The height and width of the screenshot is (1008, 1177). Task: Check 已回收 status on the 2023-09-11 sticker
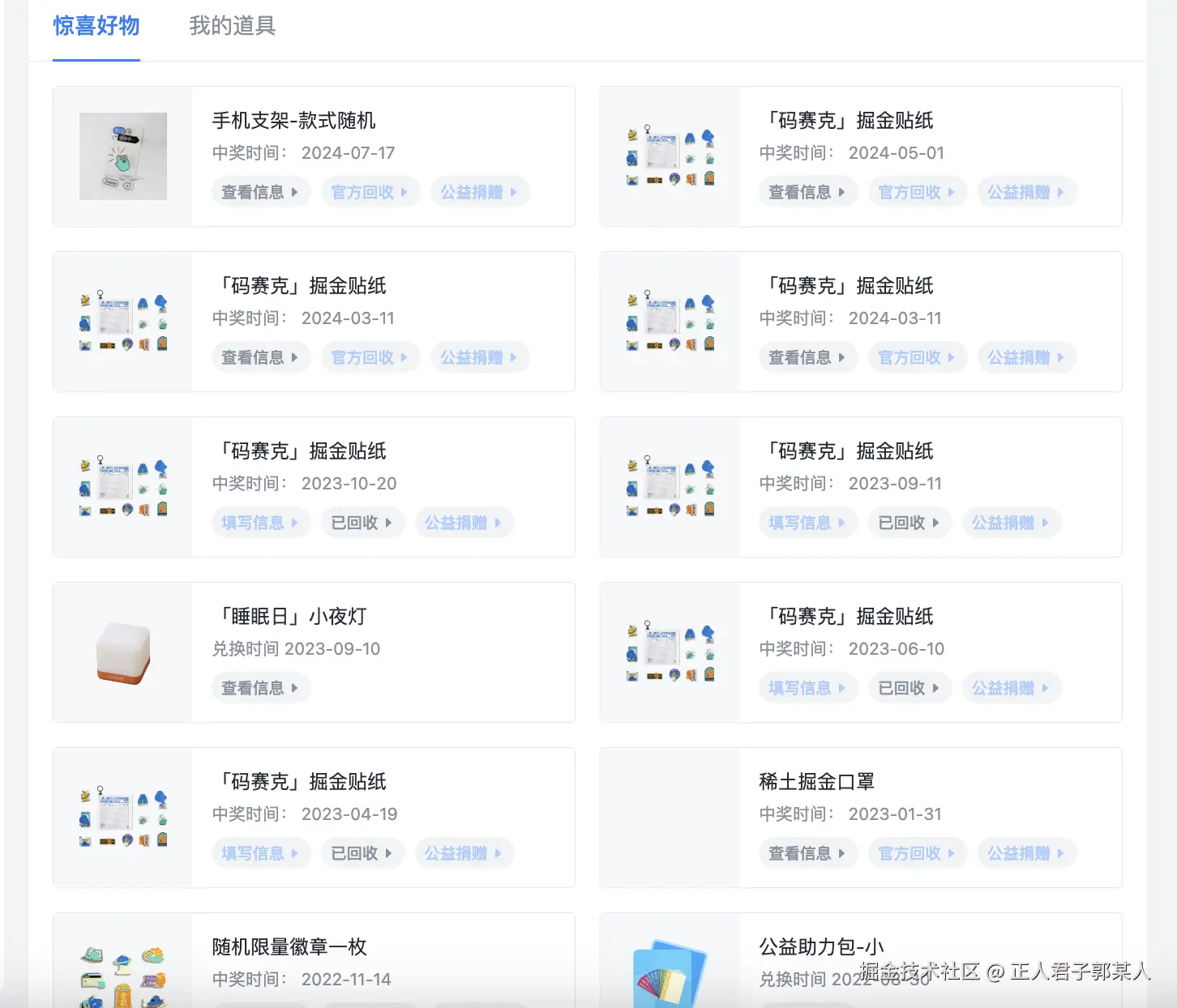pyautogui.click(x=909, y=523)
